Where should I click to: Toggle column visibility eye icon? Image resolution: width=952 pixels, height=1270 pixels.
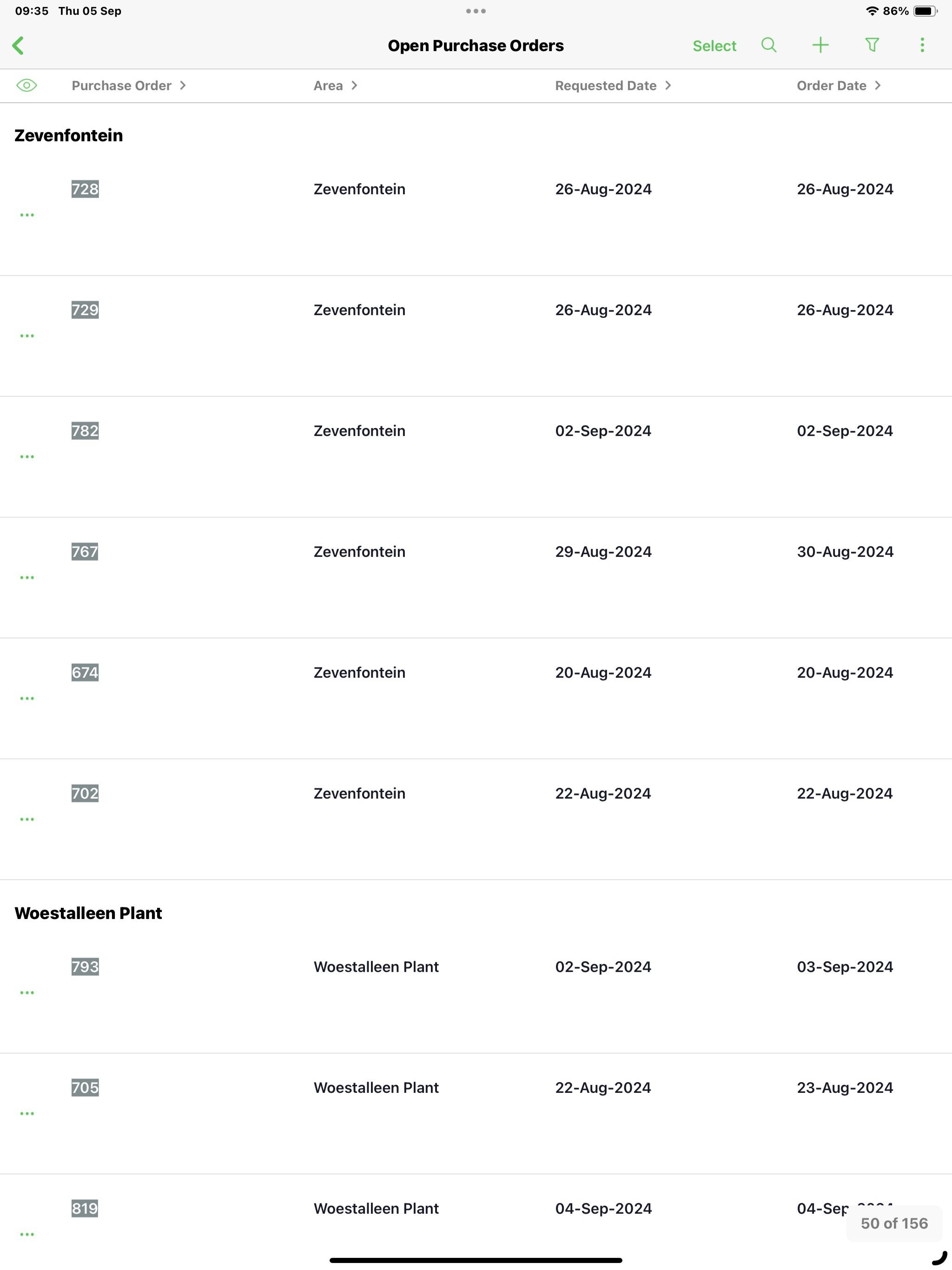26,86
